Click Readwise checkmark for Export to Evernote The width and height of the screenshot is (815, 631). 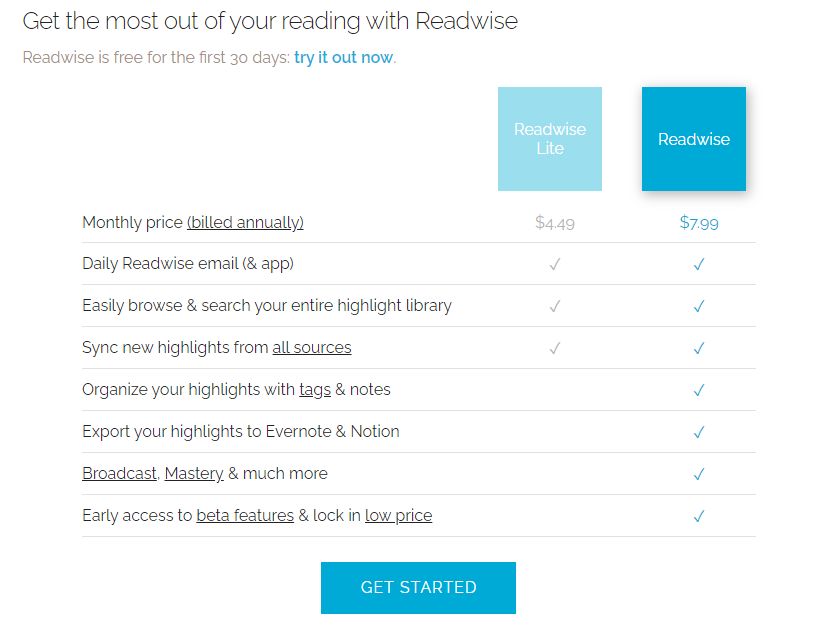pyautogui.click(x=699, y=432)
